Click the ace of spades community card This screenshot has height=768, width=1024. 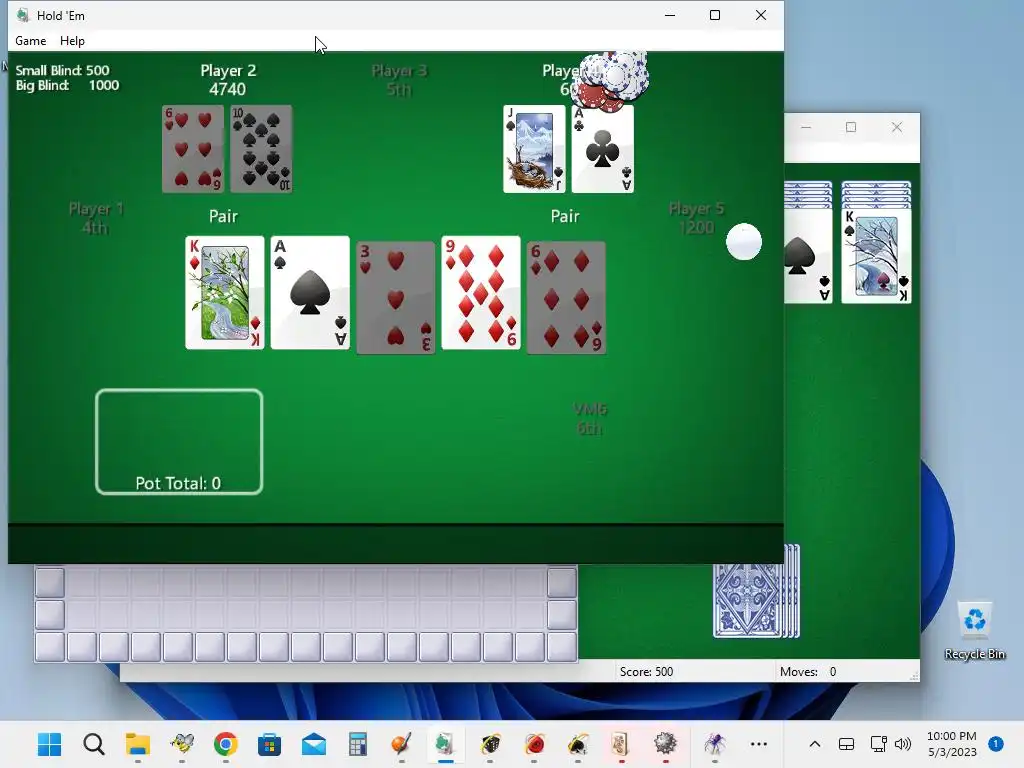pos(310,293)
